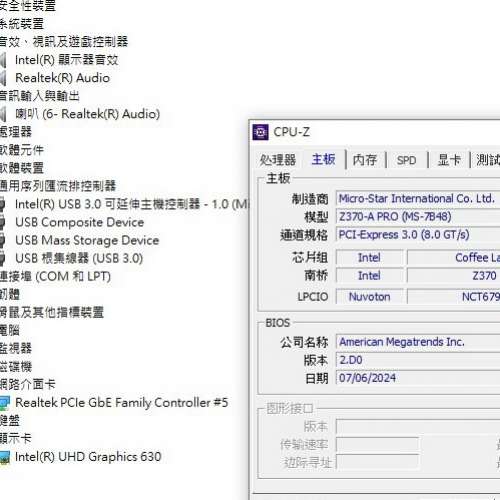
Task: Click chipset vendor field Intel next to 芯片组
Action: pos(369,258)
